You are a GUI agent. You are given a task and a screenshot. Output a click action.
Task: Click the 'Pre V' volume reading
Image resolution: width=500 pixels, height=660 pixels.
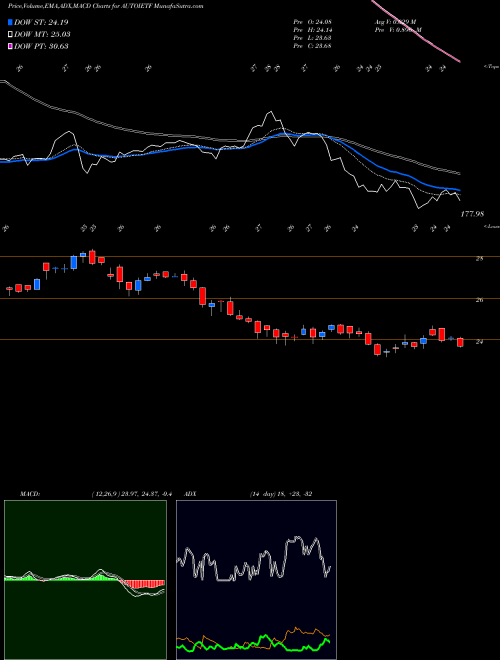pos(397,30)
